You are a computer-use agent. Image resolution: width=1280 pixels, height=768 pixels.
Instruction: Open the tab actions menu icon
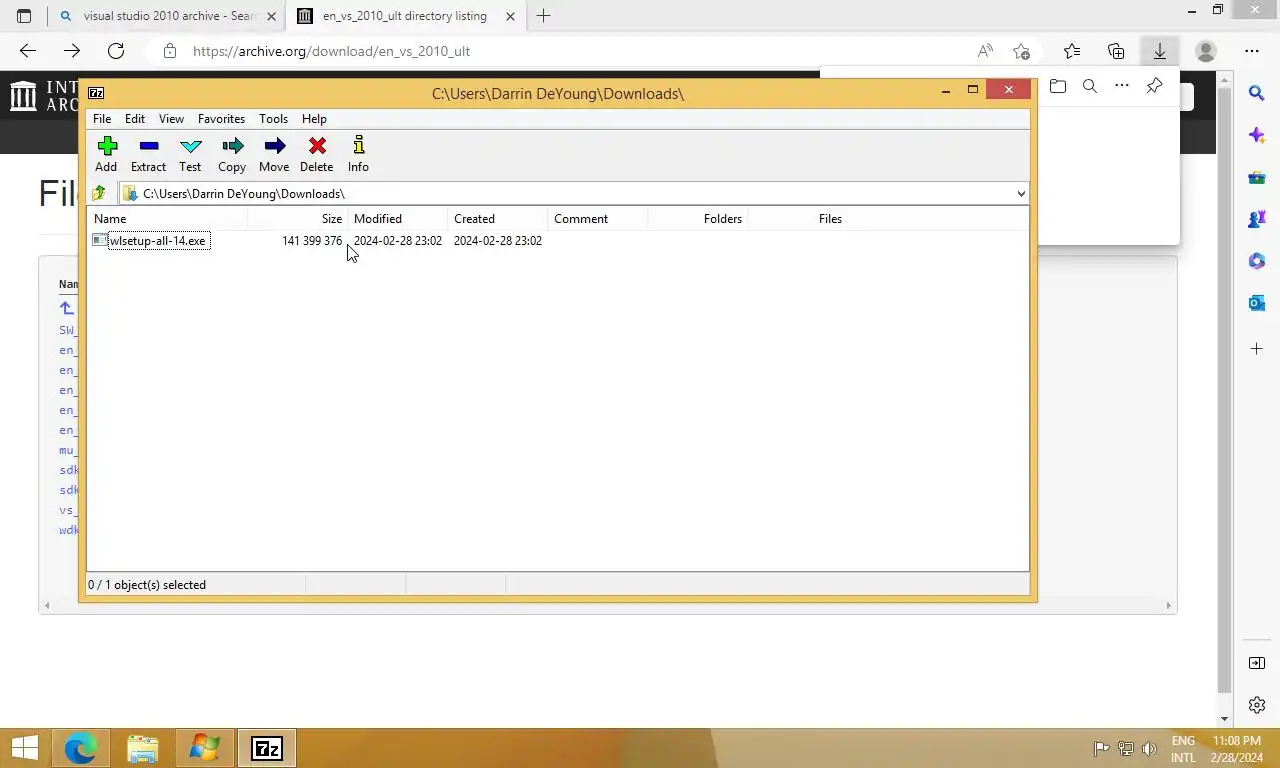point(24,16)
